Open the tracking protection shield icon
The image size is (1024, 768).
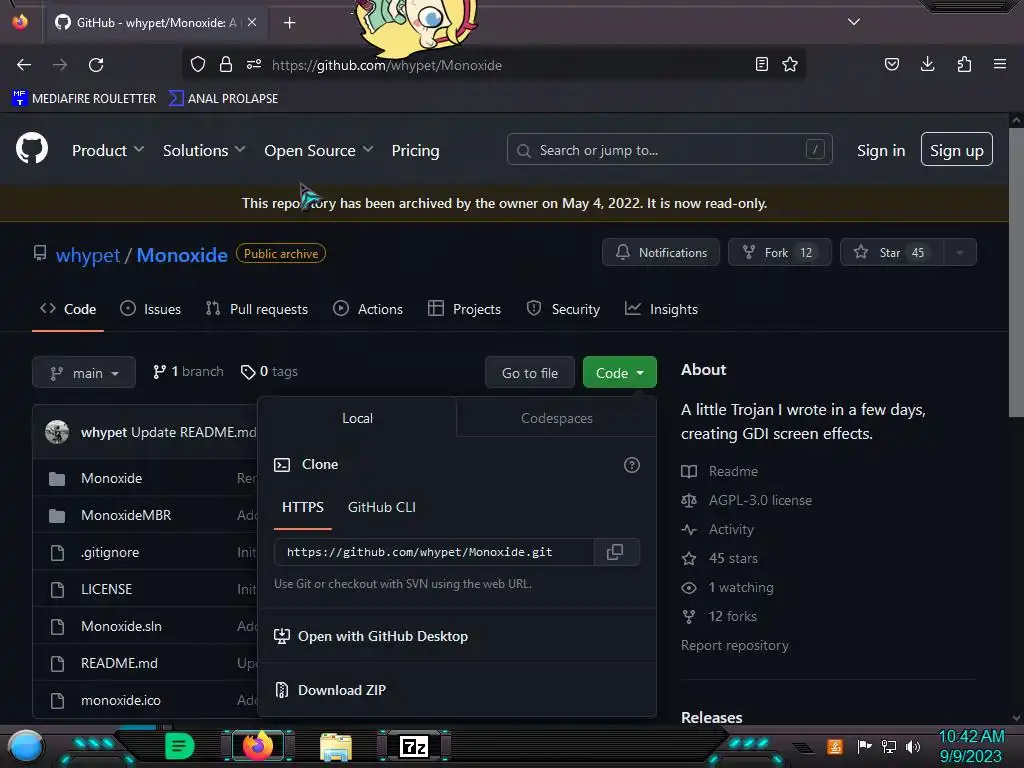click(198, 64)
